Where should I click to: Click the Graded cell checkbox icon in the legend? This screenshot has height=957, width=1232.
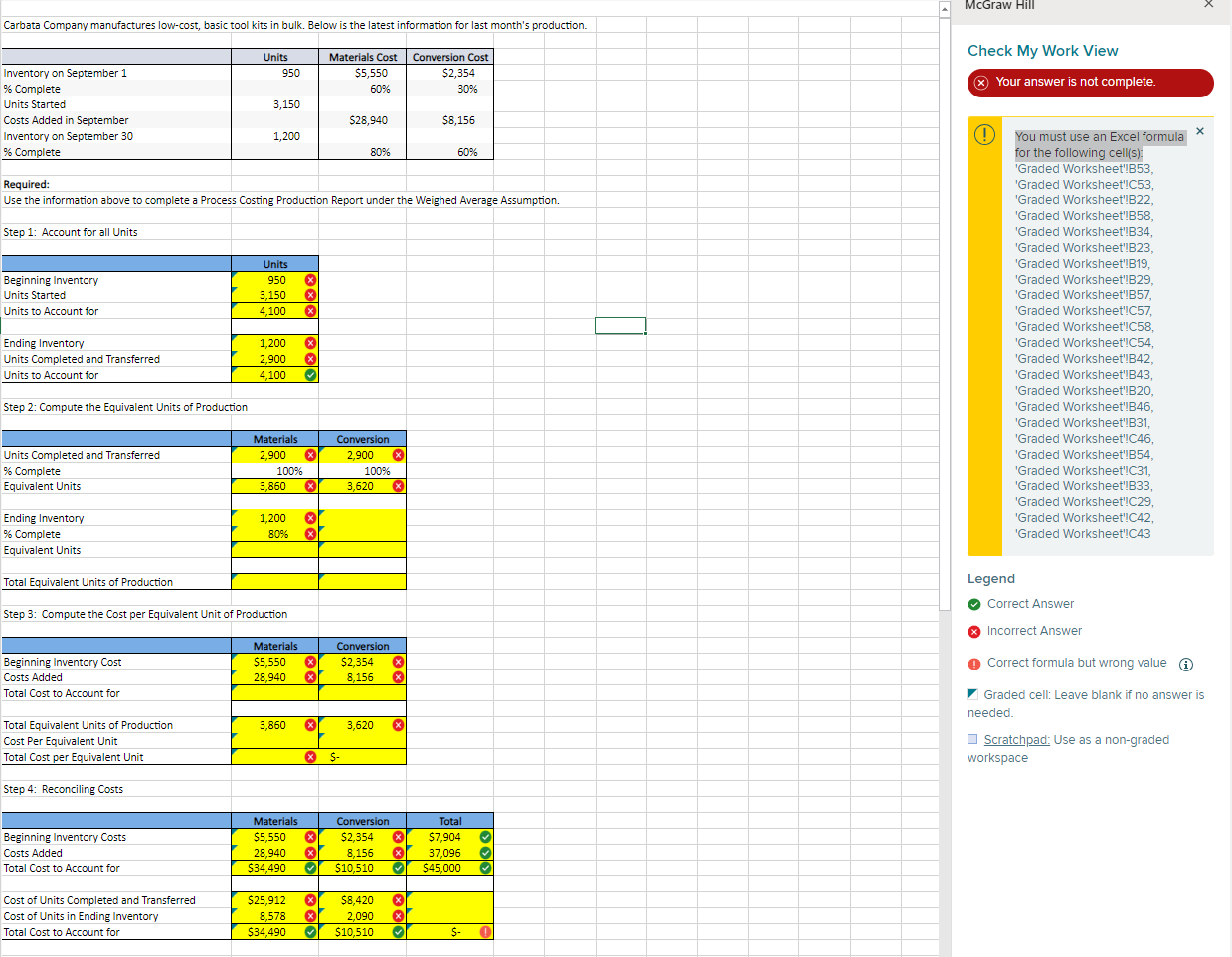(972, 692)
